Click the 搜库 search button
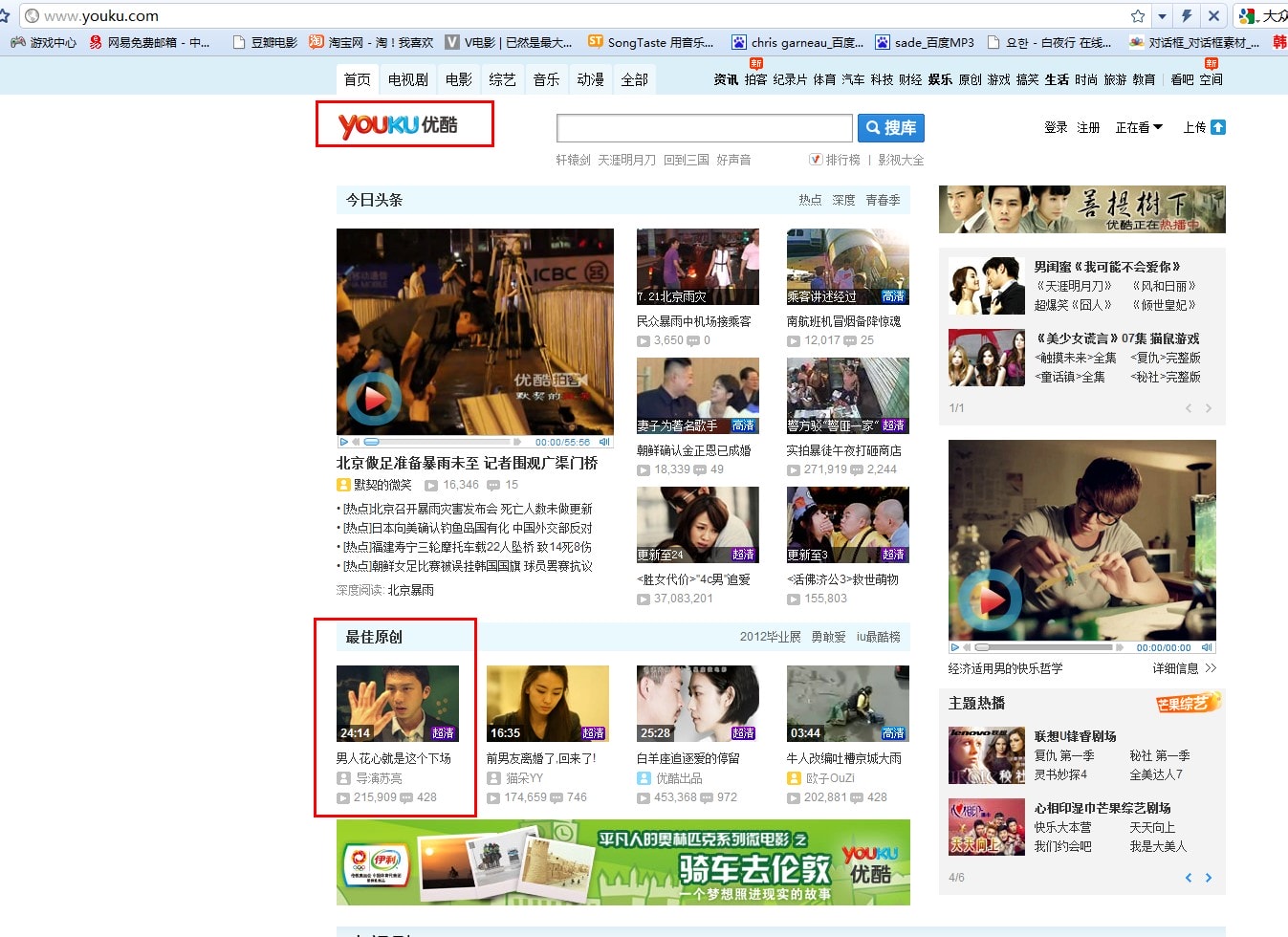Viewport: 1288px width, 937px height. tap(890, 128)
